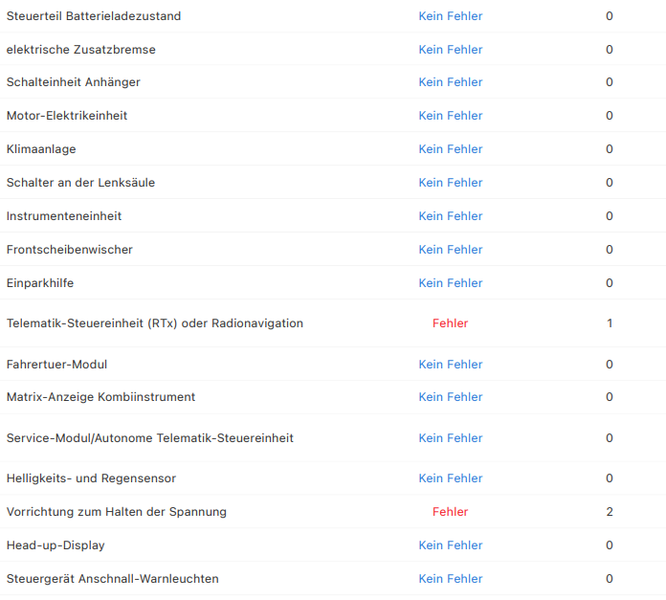This screenshot has height=600, width=666.
Task: Click Motor-Elektrikeinheit 'Kein Fehler' link
Action: (x=450, y=116)
